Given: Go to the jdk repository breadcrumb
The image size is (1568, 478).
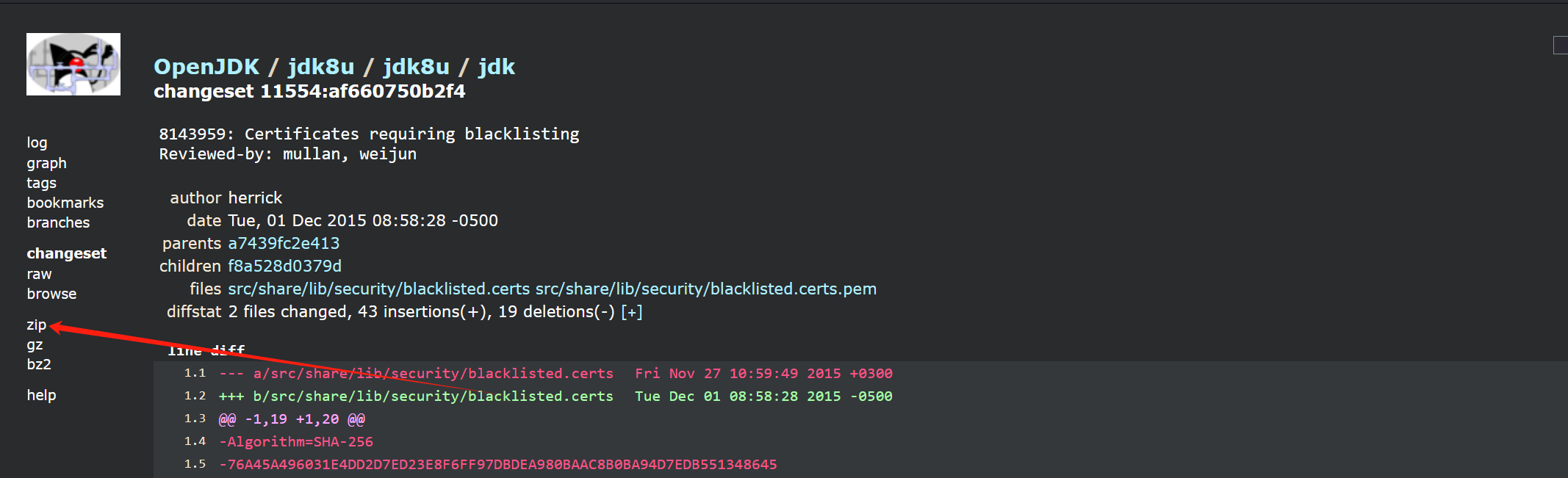Looking at the screenshot, I should coord(496,67).
